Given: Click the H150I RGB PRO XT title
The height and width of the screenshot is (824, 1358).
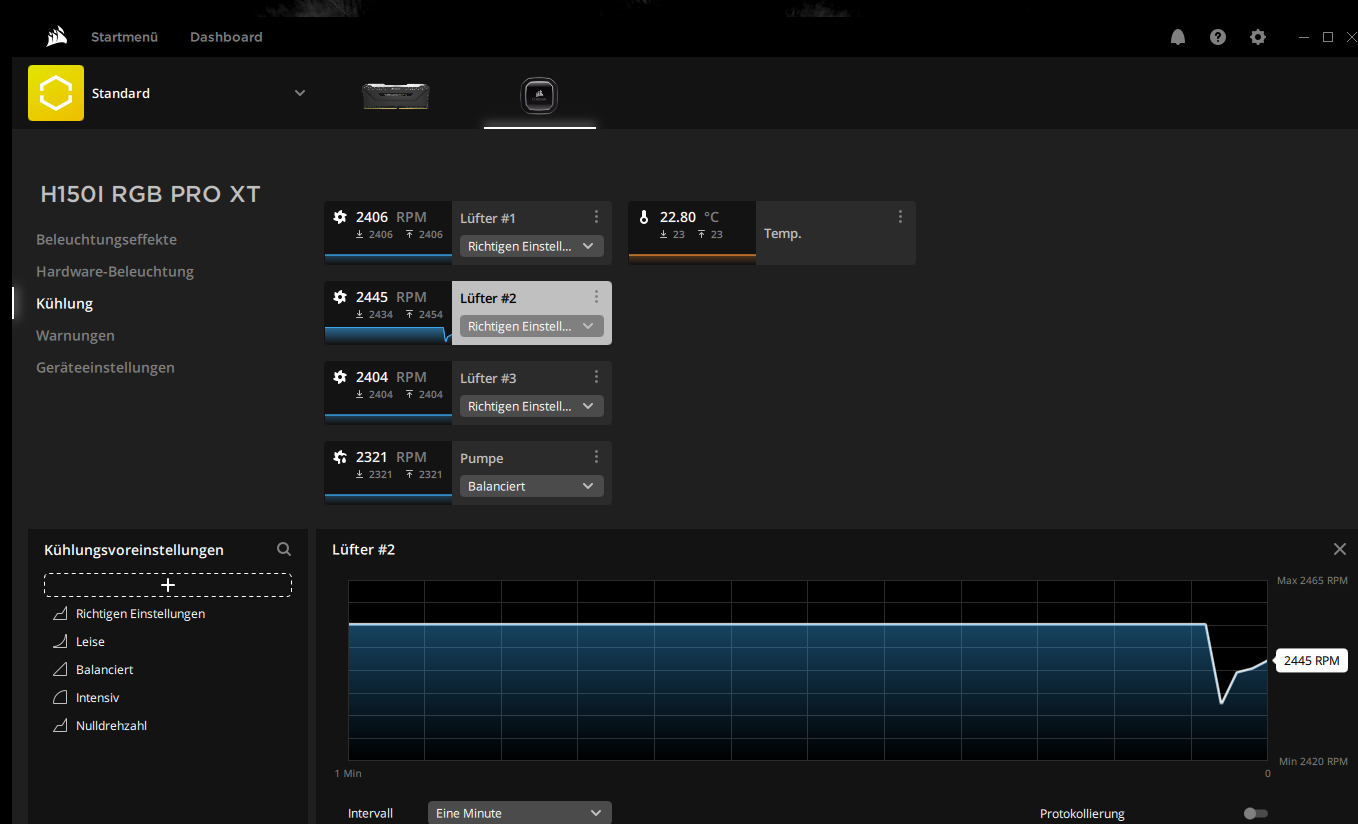Looking at the screenshot, I should coord(150,194).
